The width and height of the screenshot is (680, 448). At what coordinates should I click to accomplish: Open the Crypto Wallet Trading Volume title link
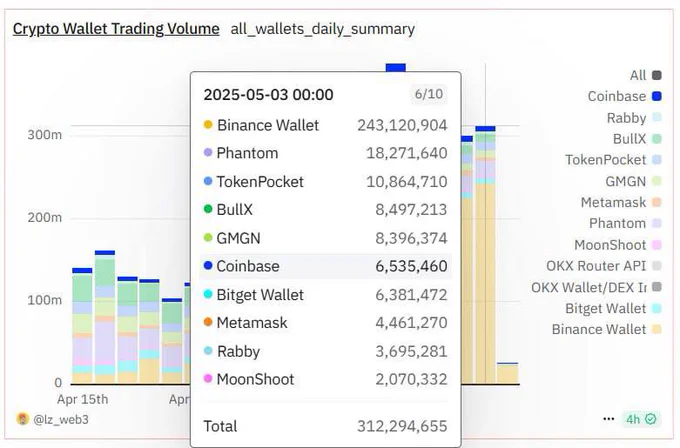pyautogui.click(x=116, y=29)
